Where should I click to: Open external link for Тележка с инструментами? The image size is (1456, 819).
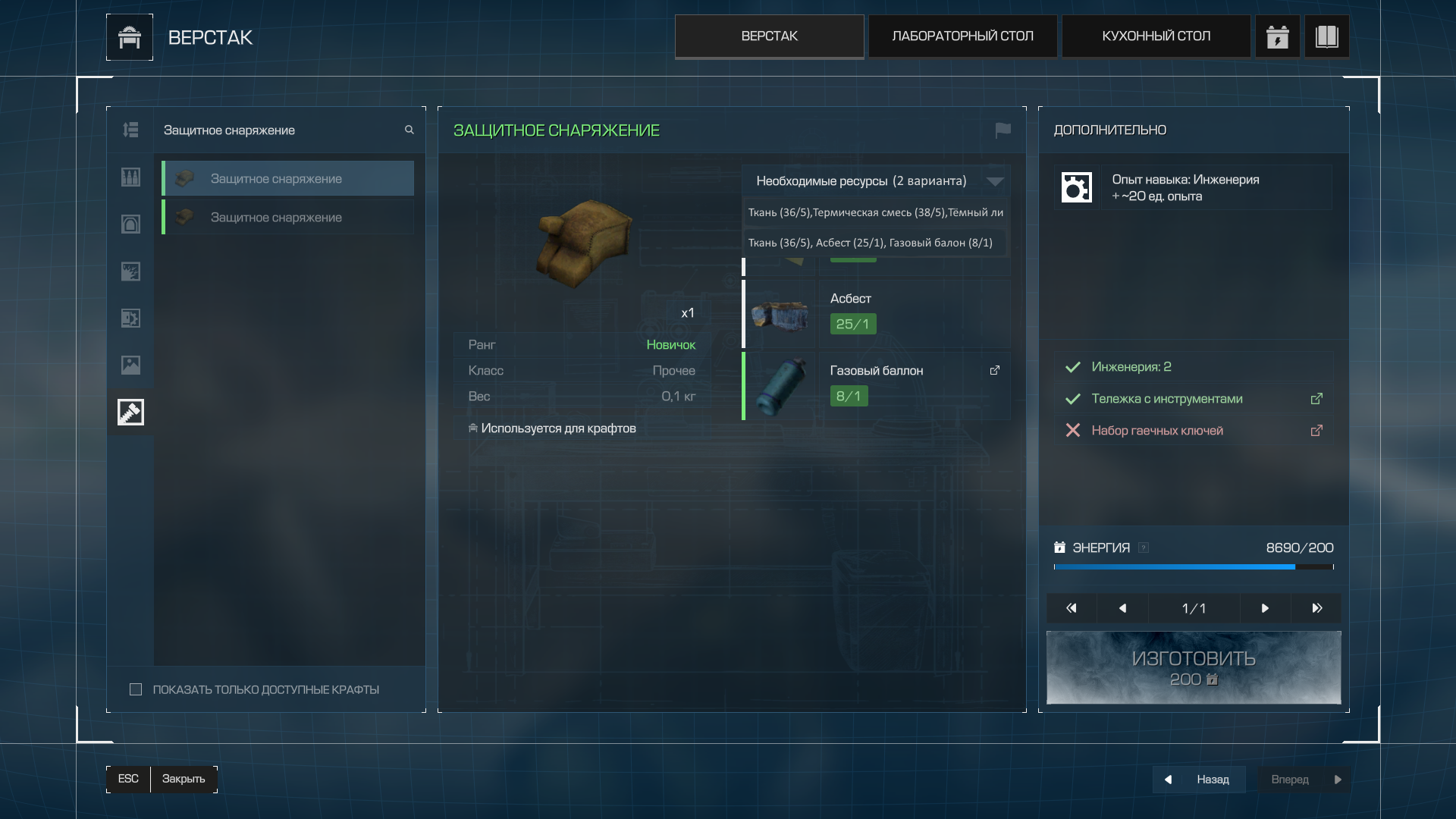[1316, 399]
